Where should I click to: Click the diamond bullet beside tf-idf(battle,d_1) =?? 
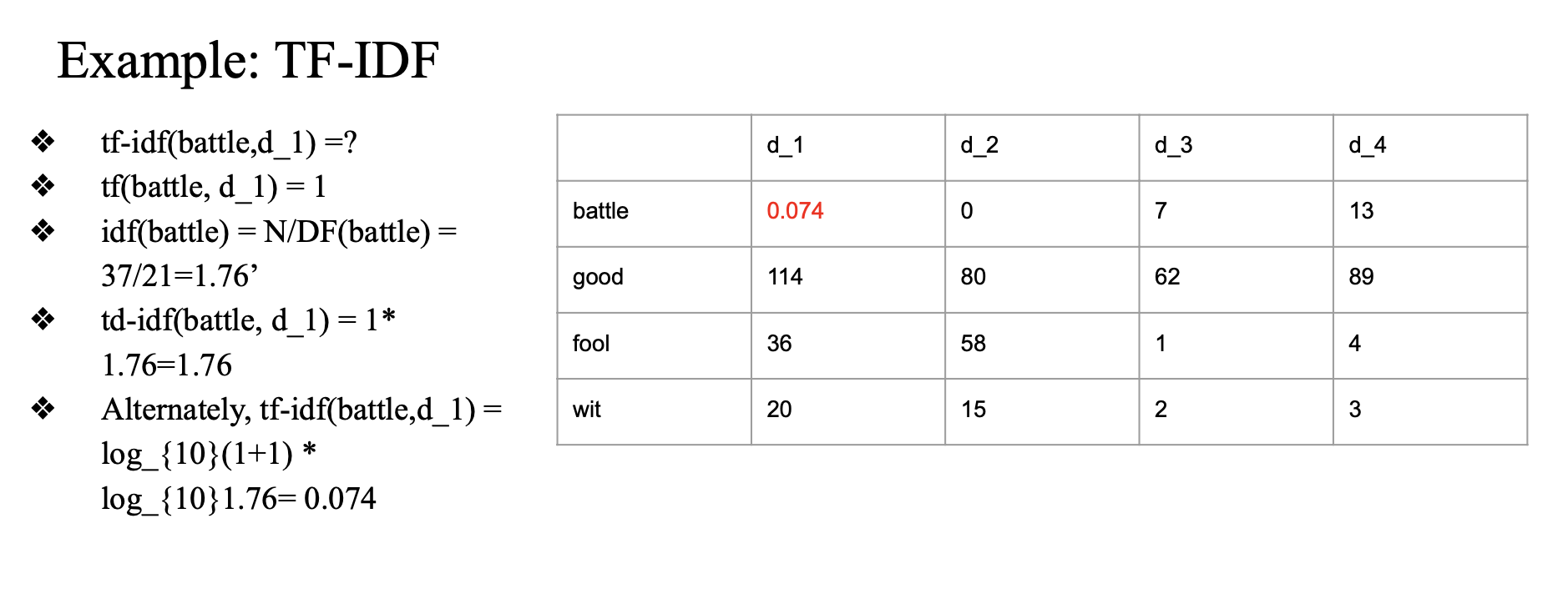[43, 141]
